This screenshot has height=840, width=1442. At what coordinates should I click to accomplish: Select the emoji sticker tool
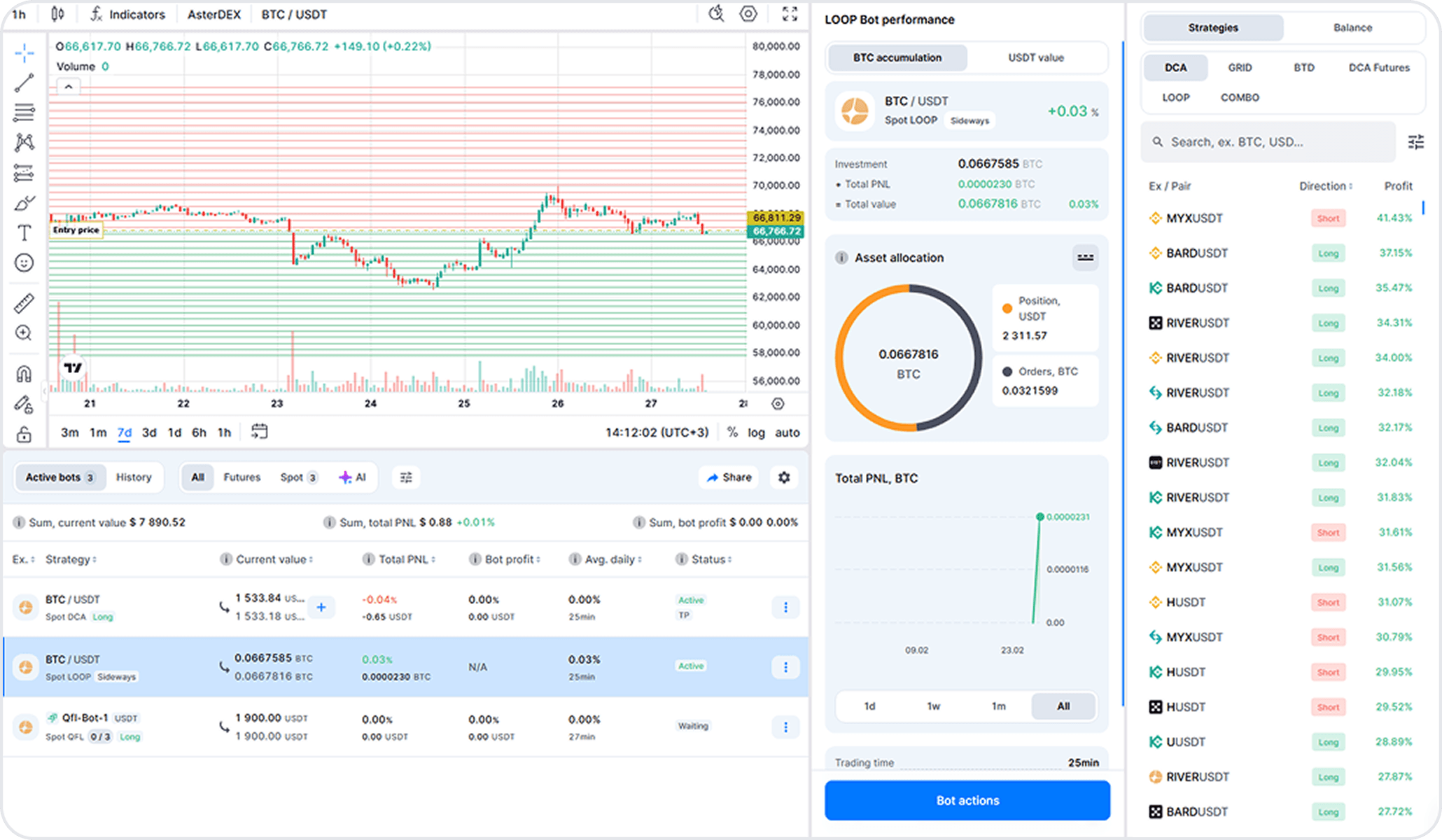pyautogui.click(x=24, y=263)
